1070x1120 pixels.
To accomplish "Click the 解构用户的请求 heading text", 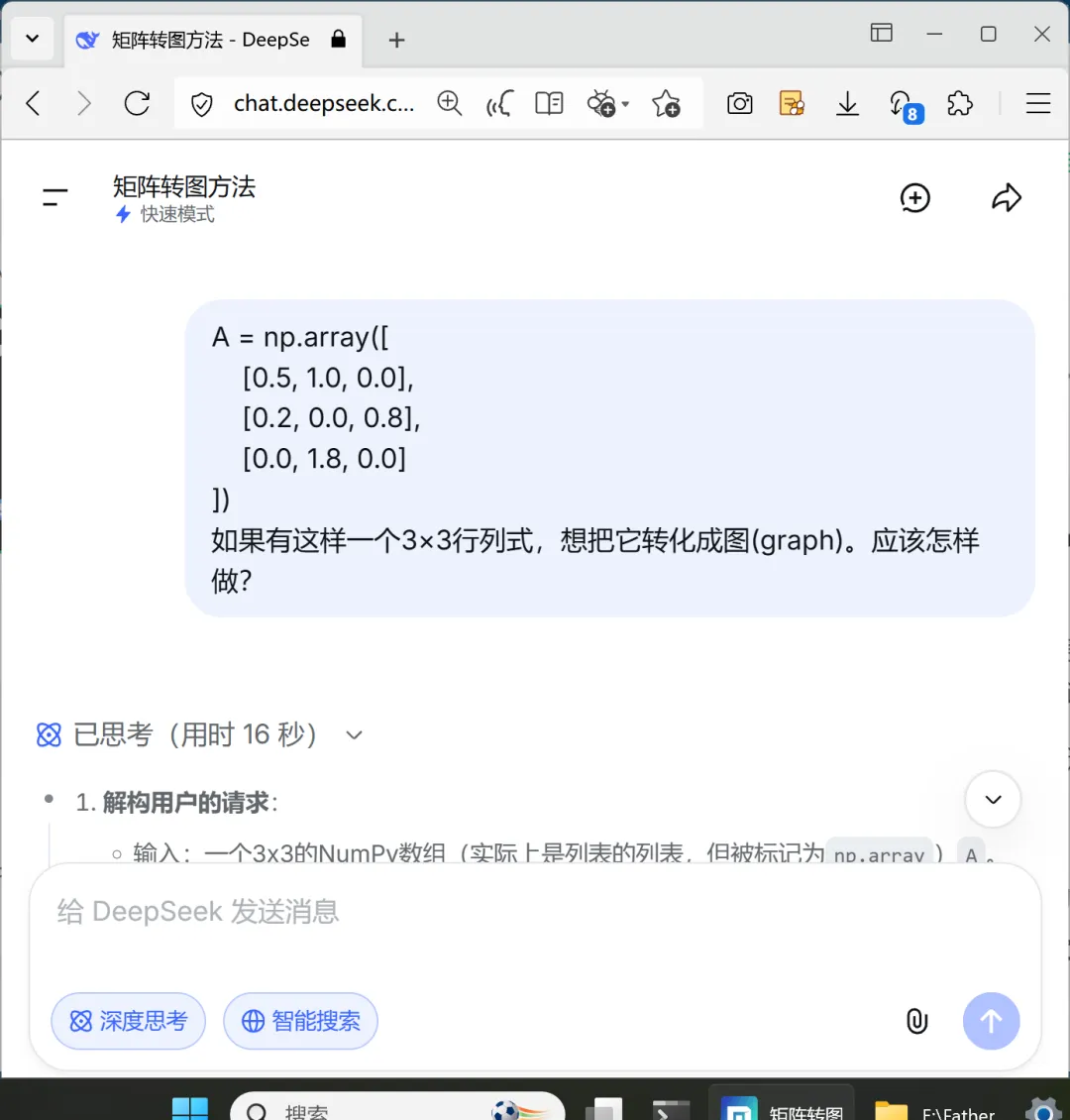I will tap(185, 802).
